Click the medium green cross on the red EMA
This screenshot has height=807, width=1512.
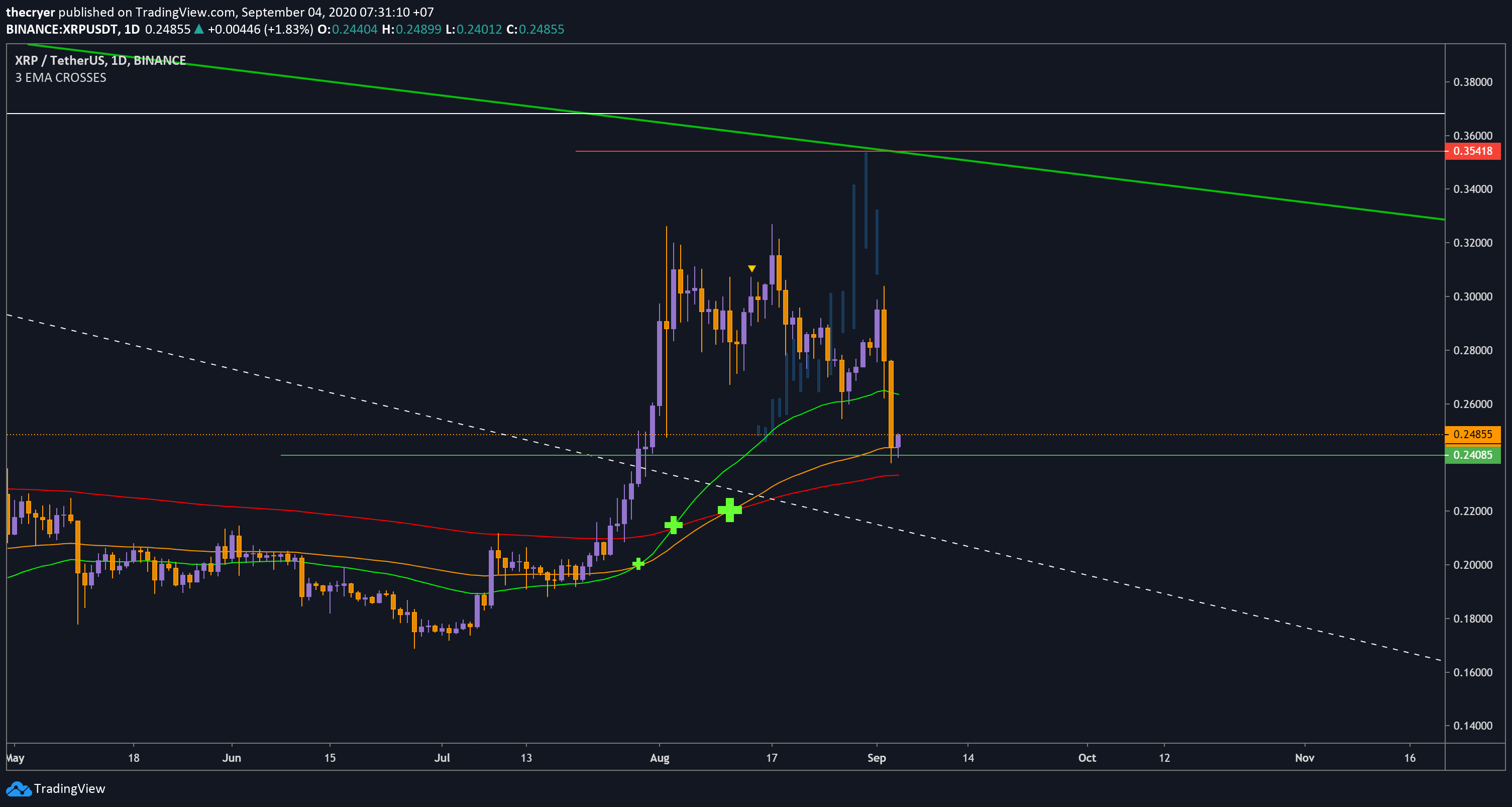tap(673, 525)
